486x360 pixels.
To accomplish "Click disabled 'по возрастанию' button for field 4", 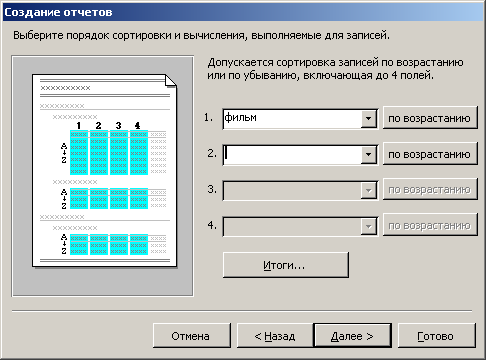I will pyautogui.click(x=430, y=225).
